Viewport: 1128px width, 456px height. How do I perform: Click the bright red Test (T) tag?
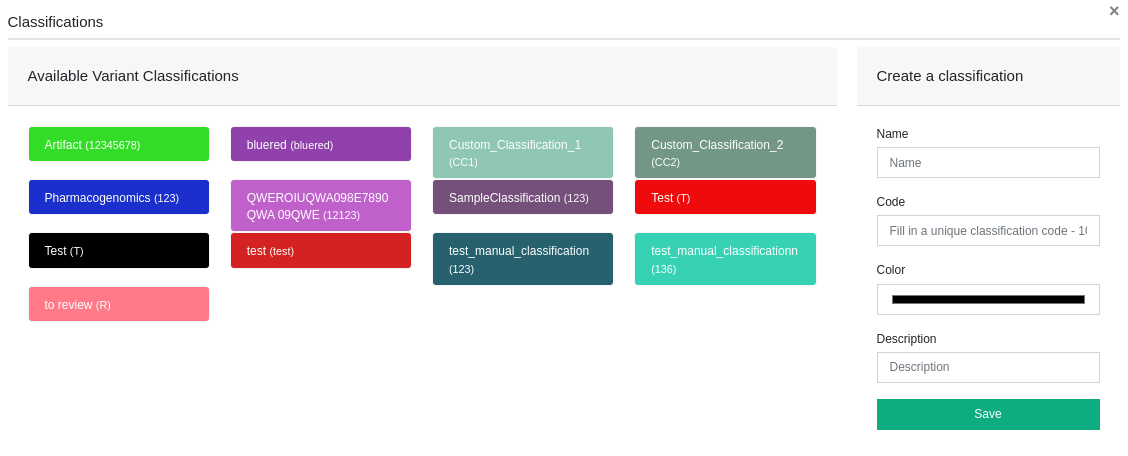point(724,197)
